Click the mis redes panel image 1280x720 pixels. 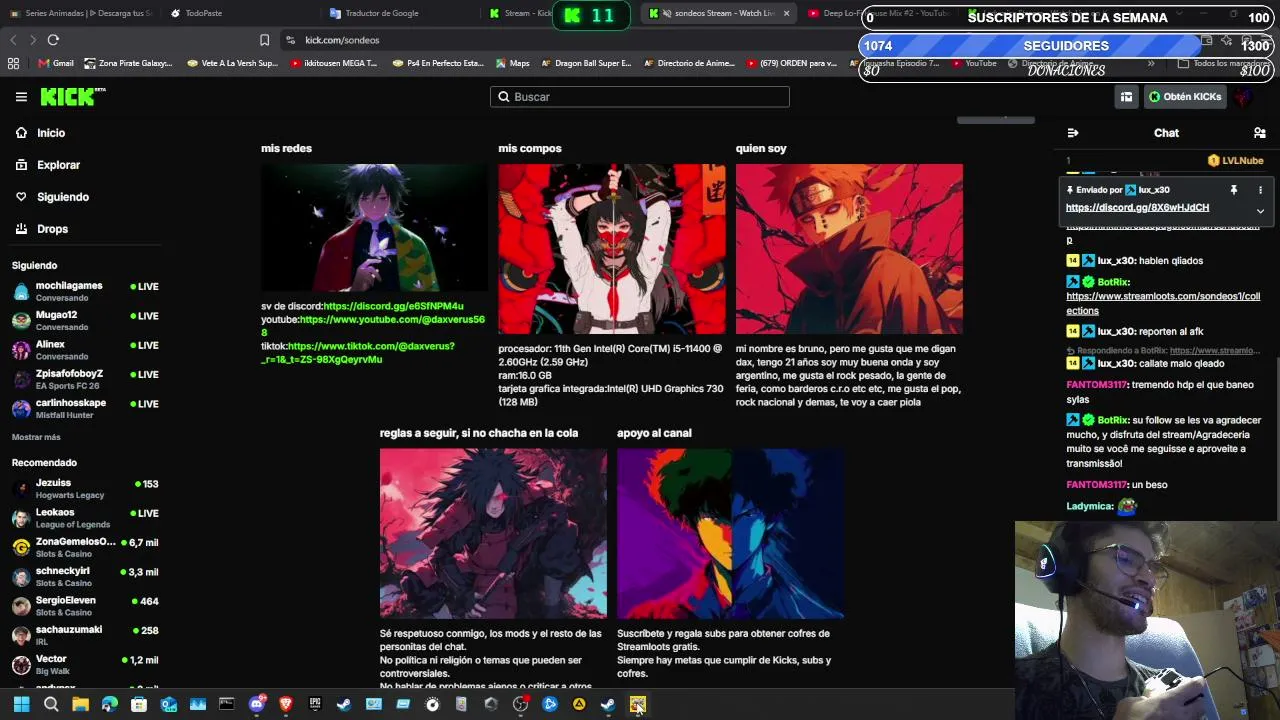point(374,228)
